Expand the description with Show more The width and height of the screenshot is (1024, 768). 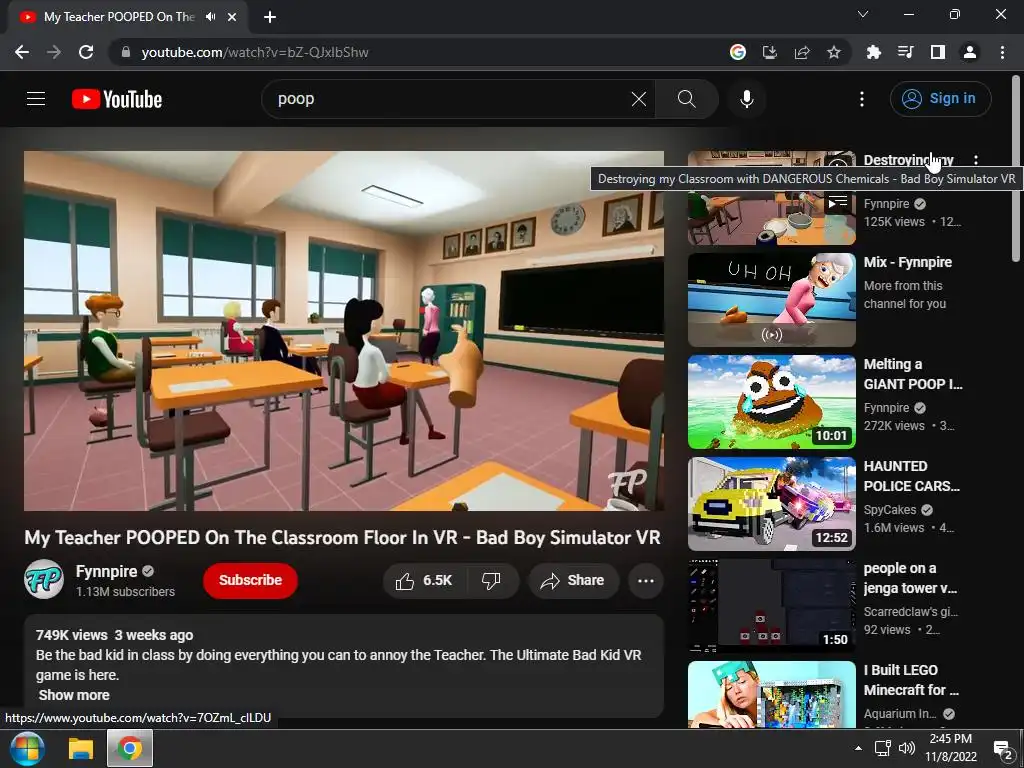coord(74,695)
